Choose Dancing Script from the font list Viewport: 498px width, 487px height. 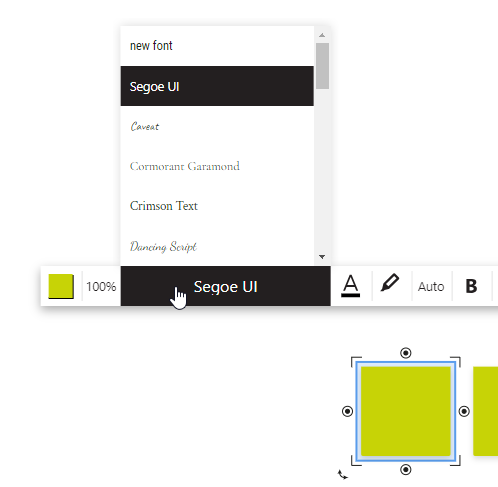217,246
